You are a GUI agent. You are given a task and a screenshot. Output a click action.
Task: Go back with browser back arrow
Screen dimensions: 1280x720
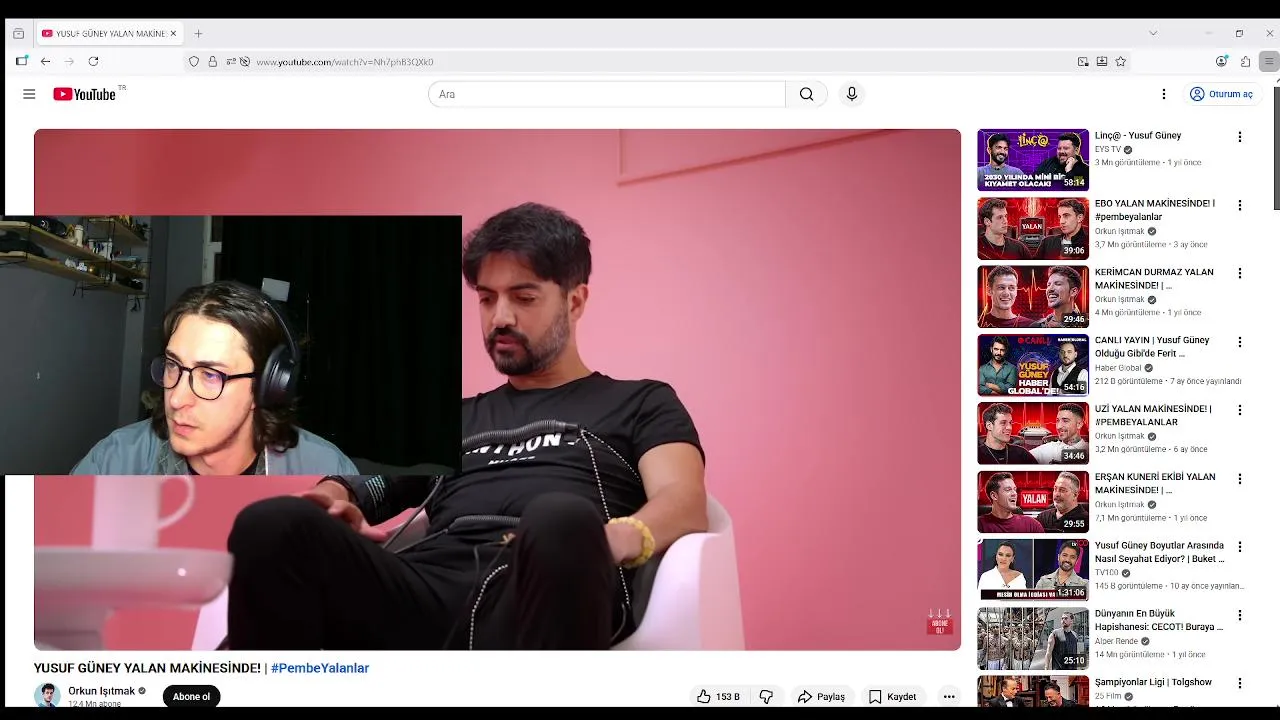pos(45,62)
